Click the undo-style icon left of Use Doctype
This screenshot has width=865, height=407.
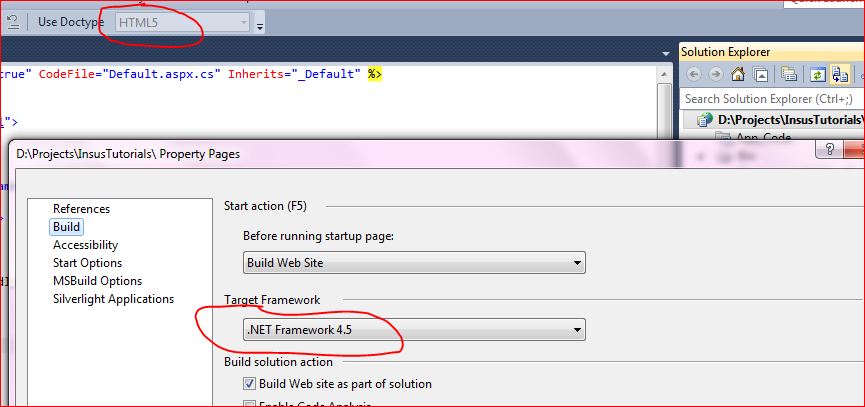[x=12, y=22]
